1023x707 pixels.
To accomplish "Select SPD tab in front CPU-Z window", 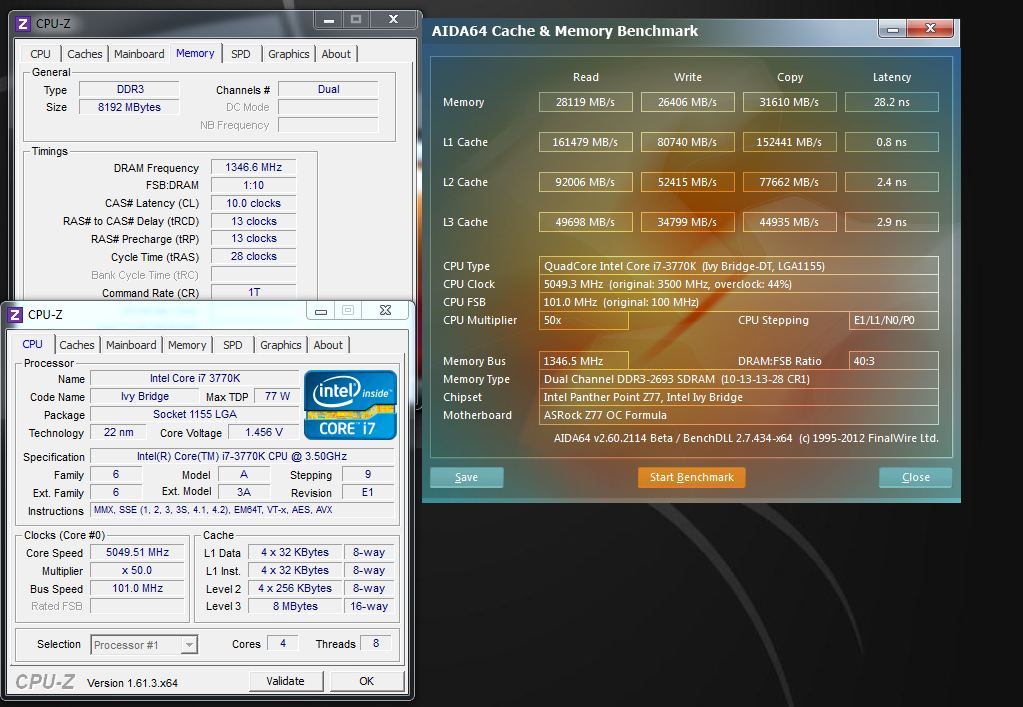I will point(233,345).
